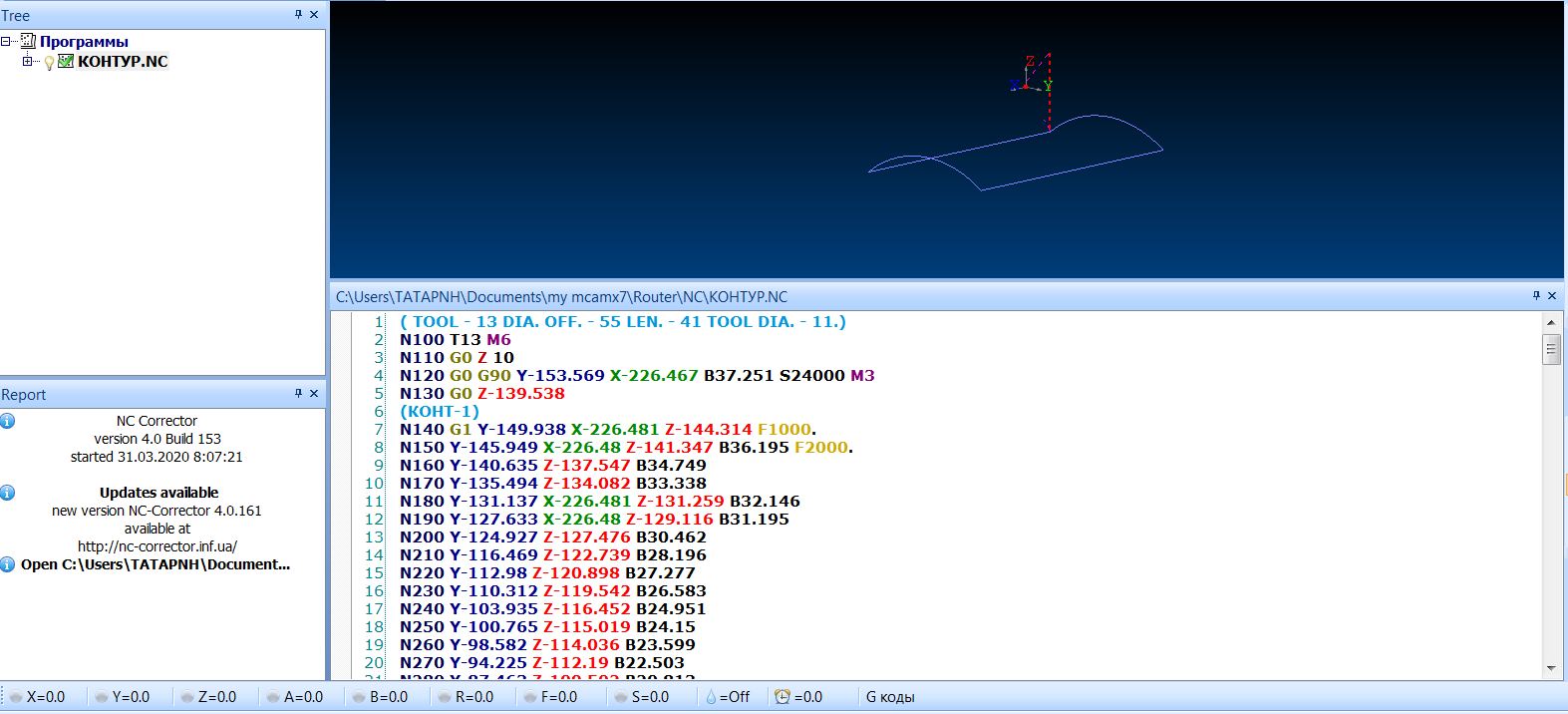Click B27.277 on line N220
This screenshot has height=714, width=1568.
661,573
